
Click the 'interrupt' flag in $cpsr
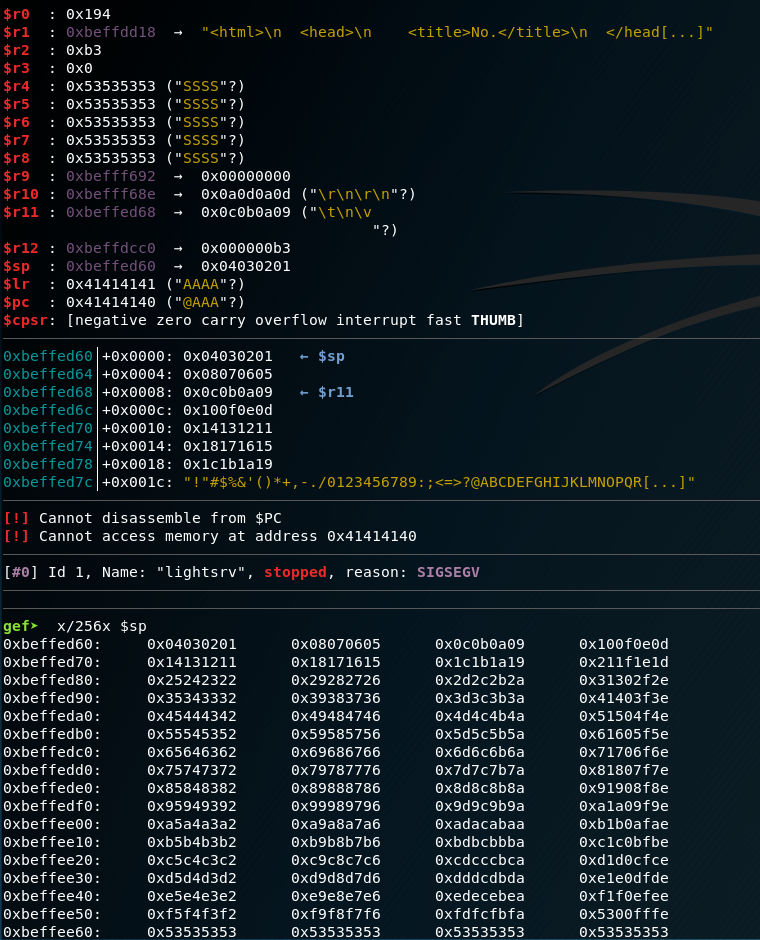[376, 320]
